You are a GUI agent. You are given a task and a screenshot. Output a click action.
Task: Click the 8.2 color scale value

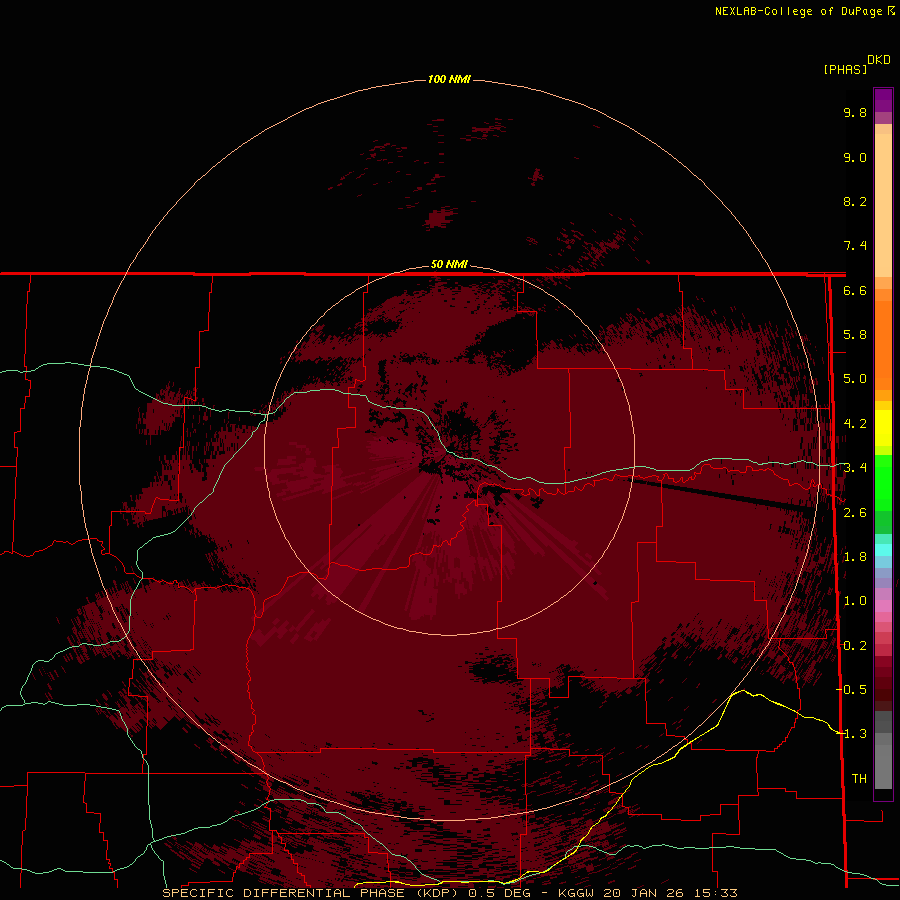point(855,202)
